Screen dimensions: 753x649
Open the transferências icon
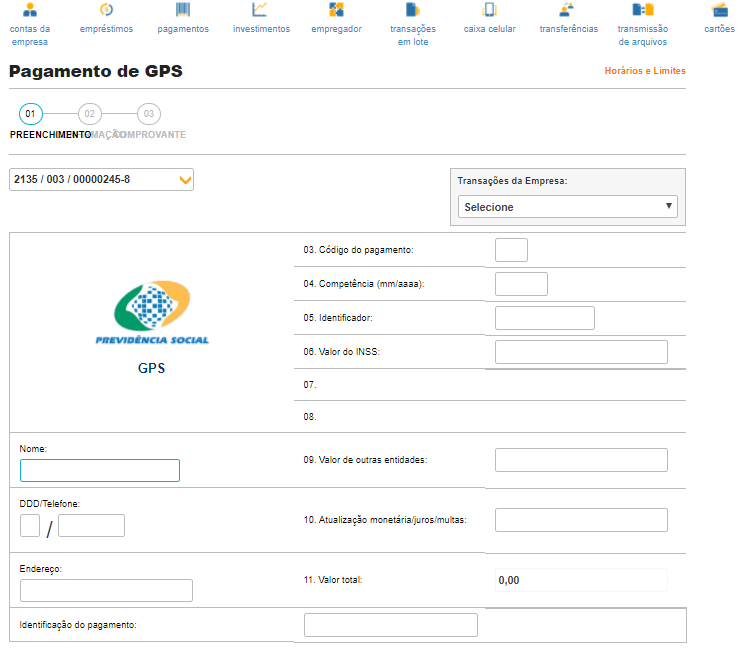tap(567, 10)
